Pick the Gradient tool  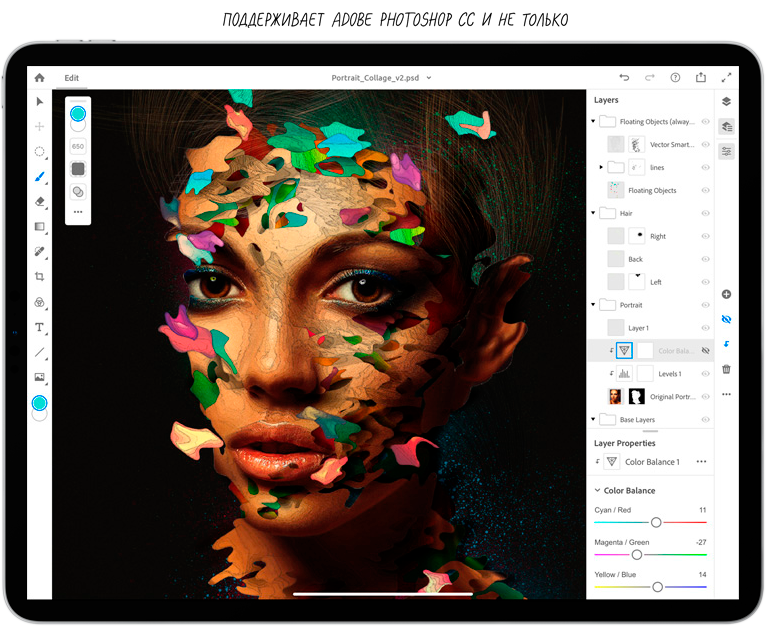click(40, 227)
